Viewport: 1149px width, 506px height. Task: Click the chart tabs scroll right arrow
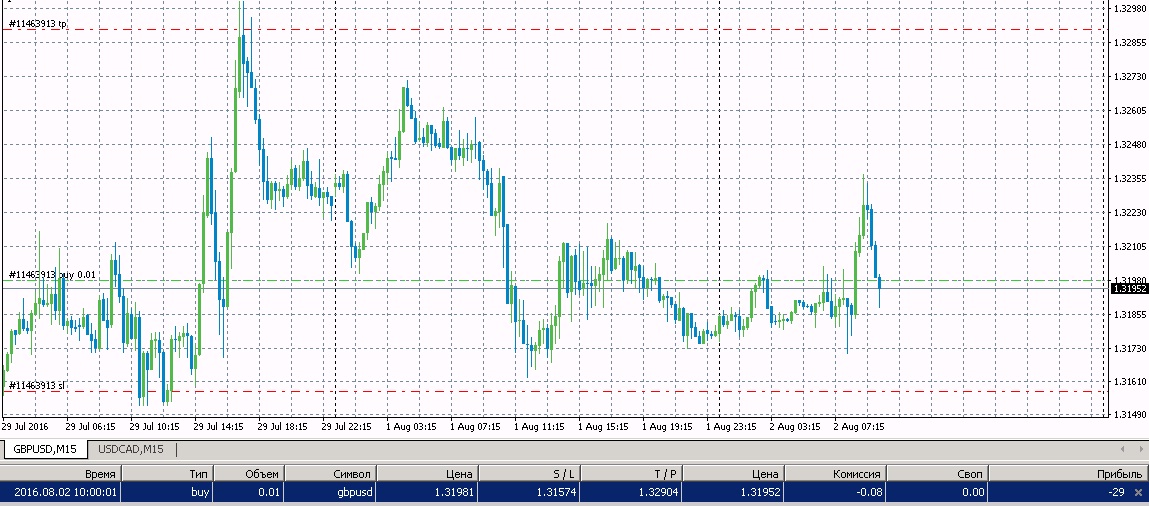[x=1140, y=449]
